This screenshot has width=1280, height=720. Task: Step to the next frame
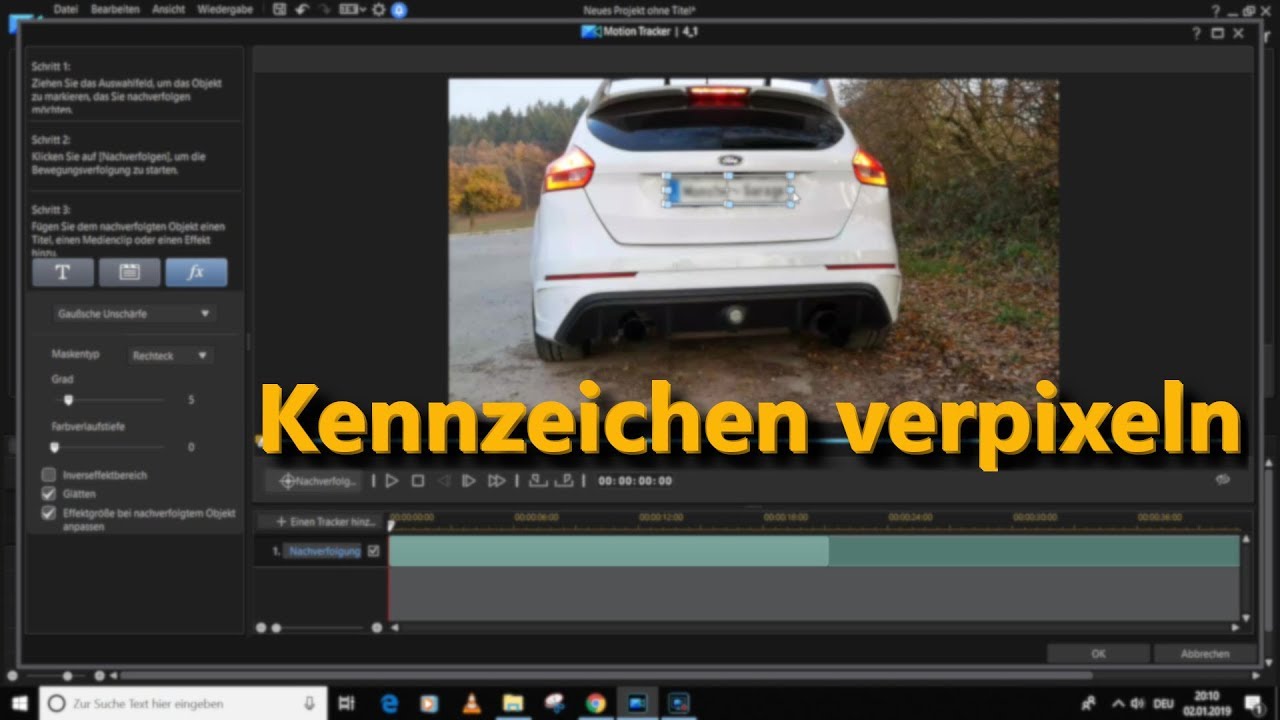(x=469, y=481)
